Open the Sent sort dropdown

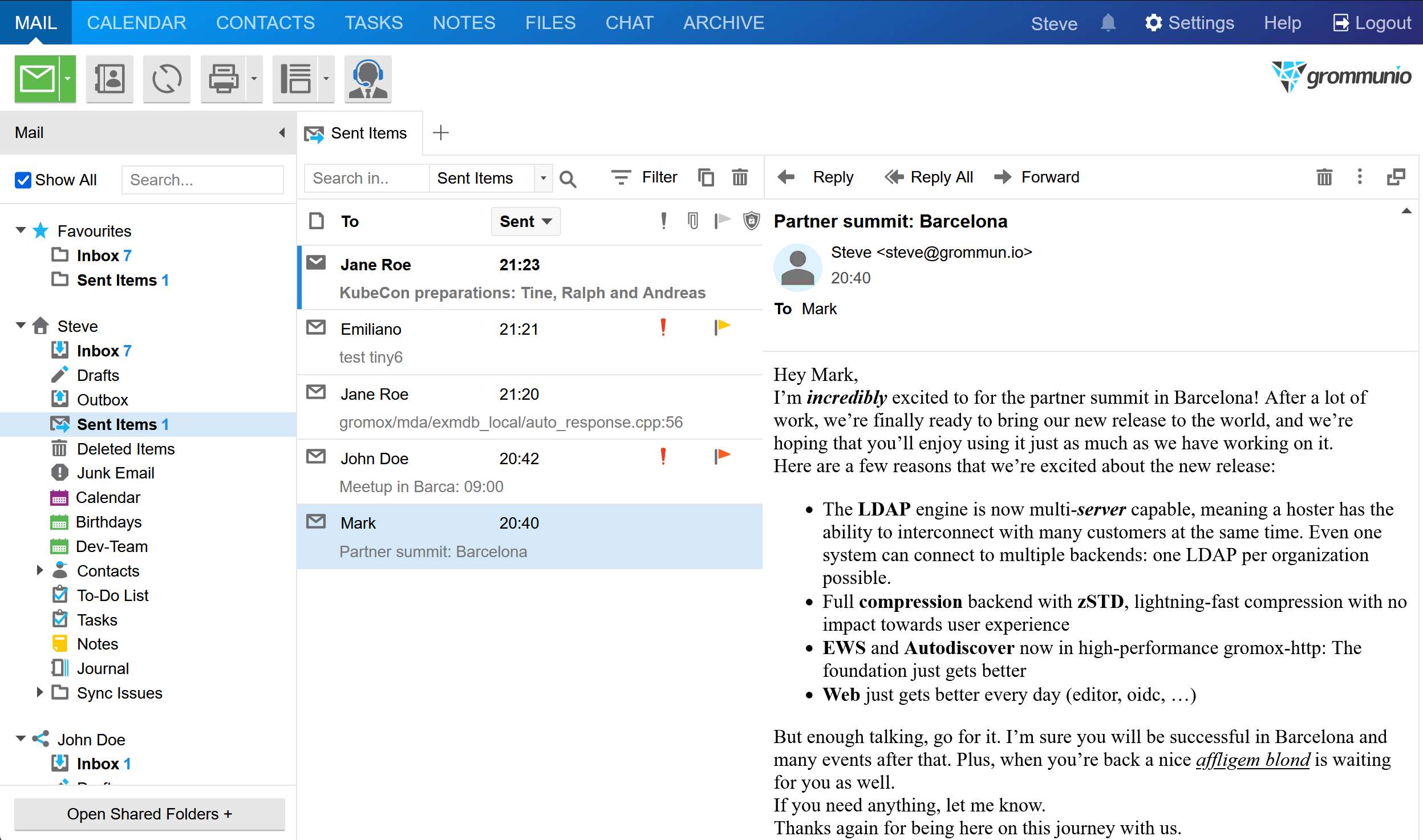point(525,221)
